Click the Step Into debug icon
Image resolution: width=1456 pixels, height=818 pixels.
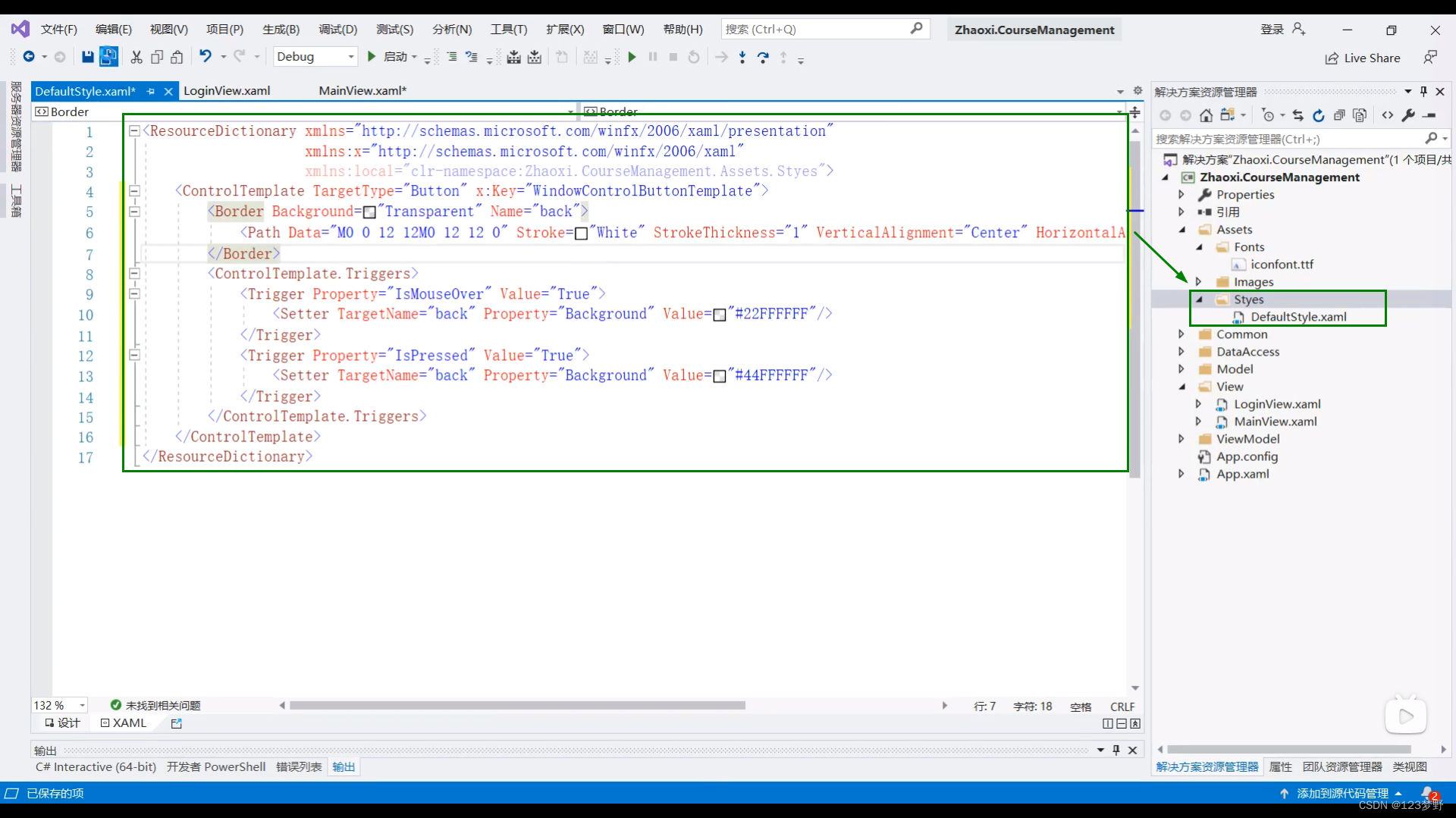click(x=742, y=57)
